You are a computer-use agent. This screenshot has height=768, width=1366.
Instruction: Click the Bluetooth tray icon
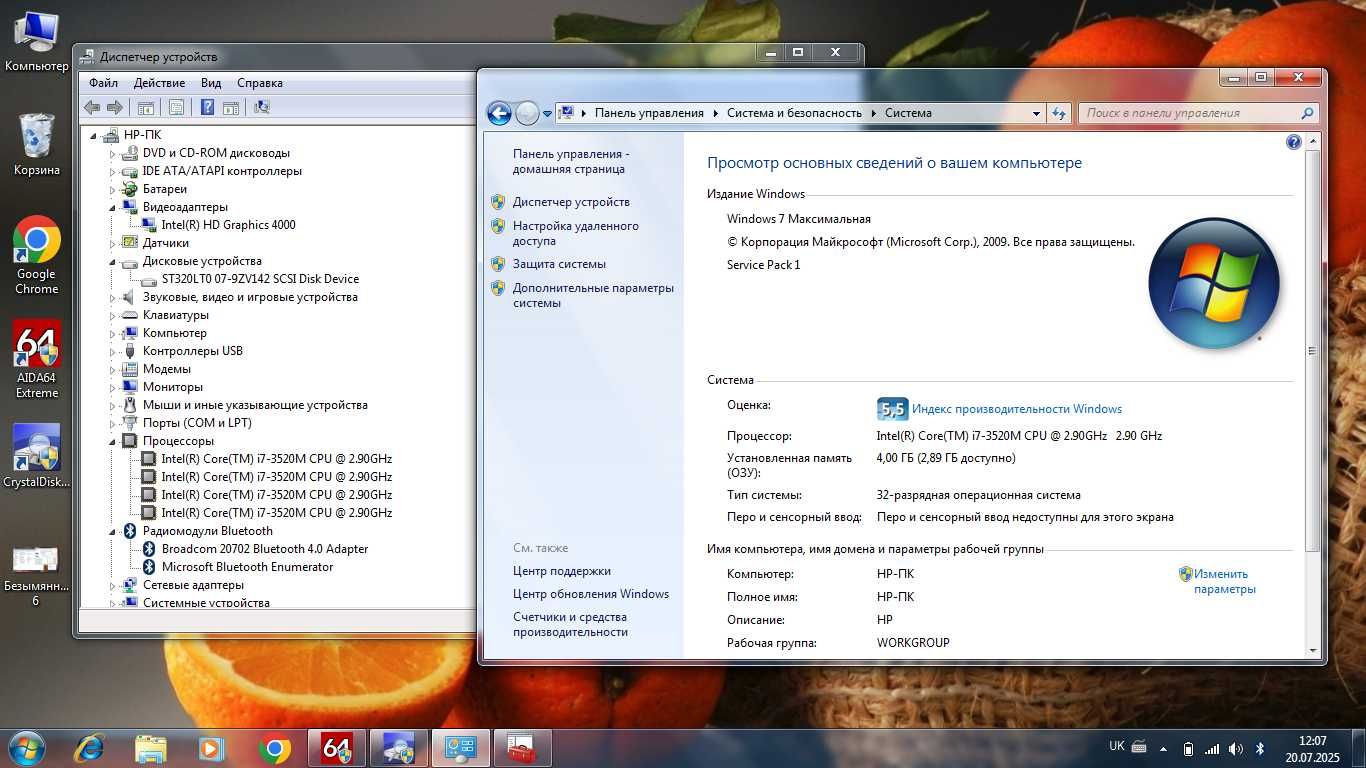tap(1260, 748)
